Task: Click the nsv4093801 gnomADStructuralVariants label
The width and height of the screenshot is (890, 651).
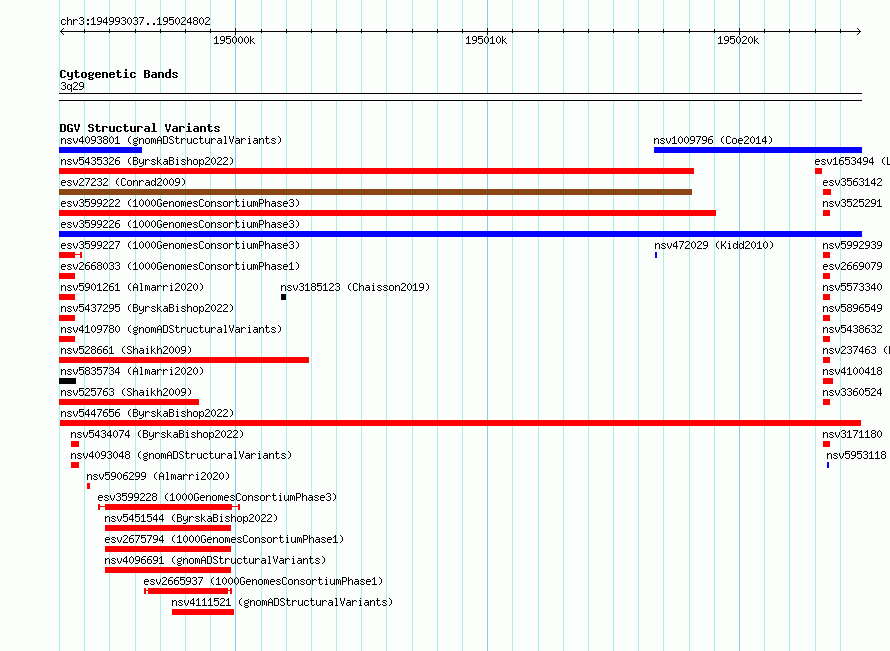Action: coord(171,140)
